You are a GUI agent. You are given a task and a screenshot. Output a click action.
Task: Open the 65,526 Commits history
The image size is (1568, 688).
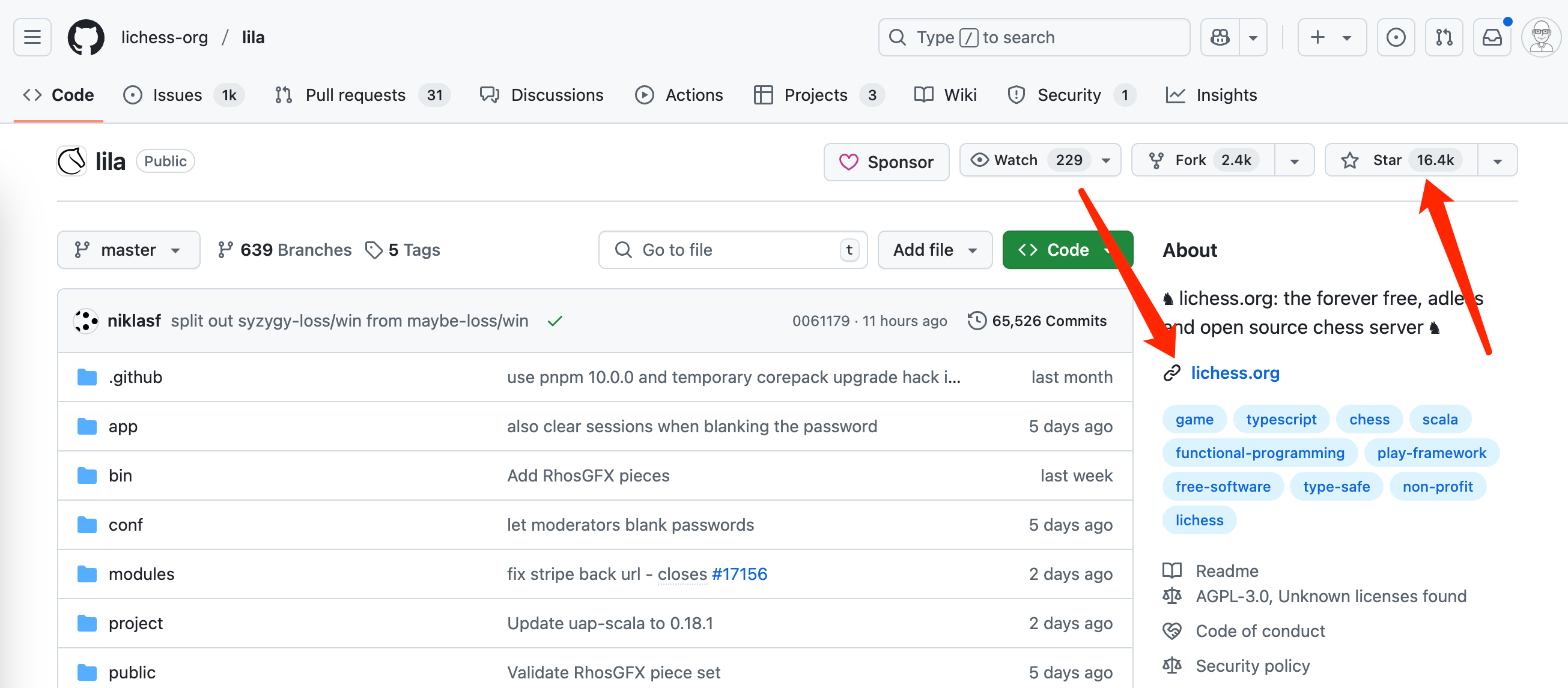pos(1037,321)
